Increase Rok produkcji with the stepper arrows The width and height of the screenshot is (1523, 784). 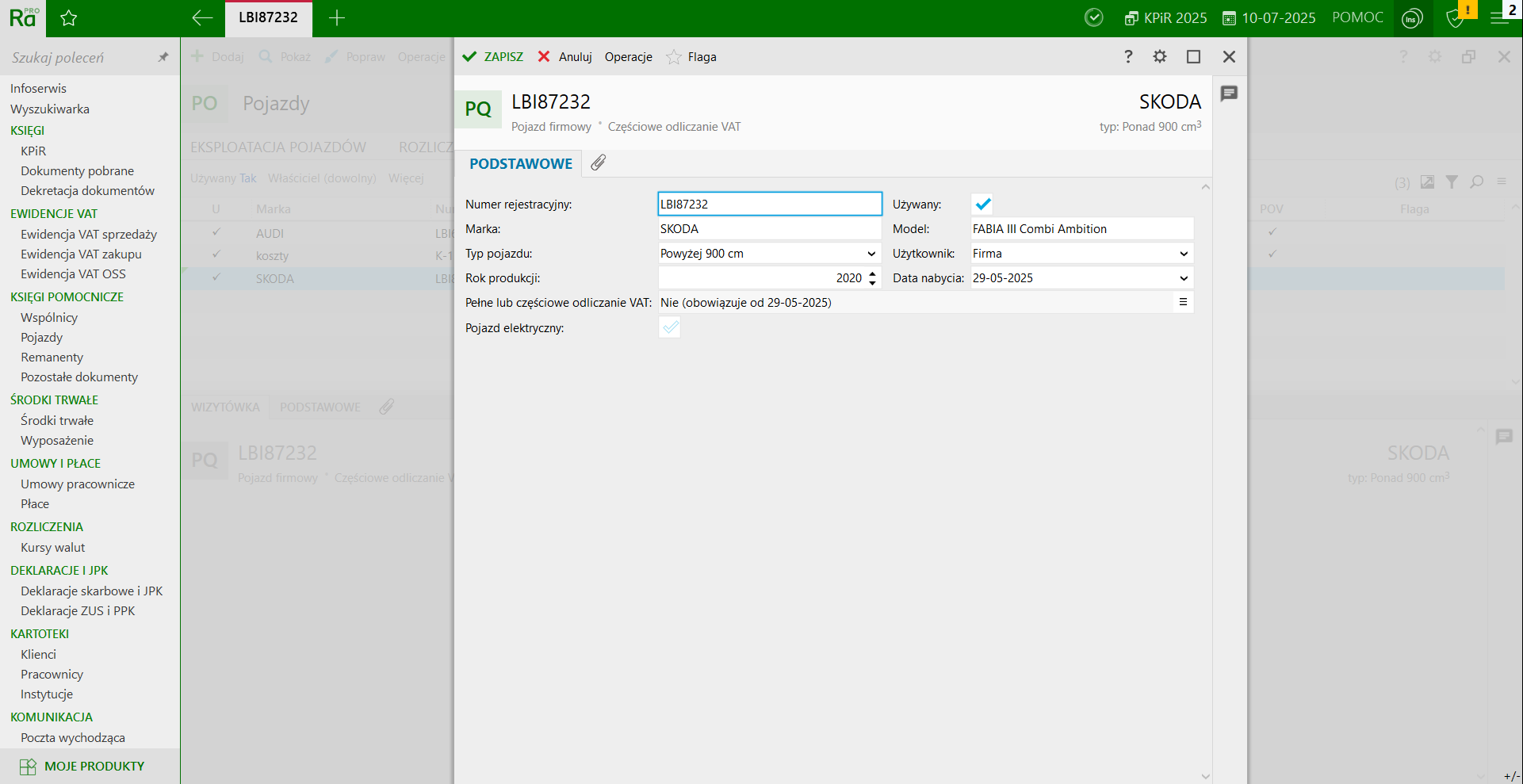(x=872, y=273)
